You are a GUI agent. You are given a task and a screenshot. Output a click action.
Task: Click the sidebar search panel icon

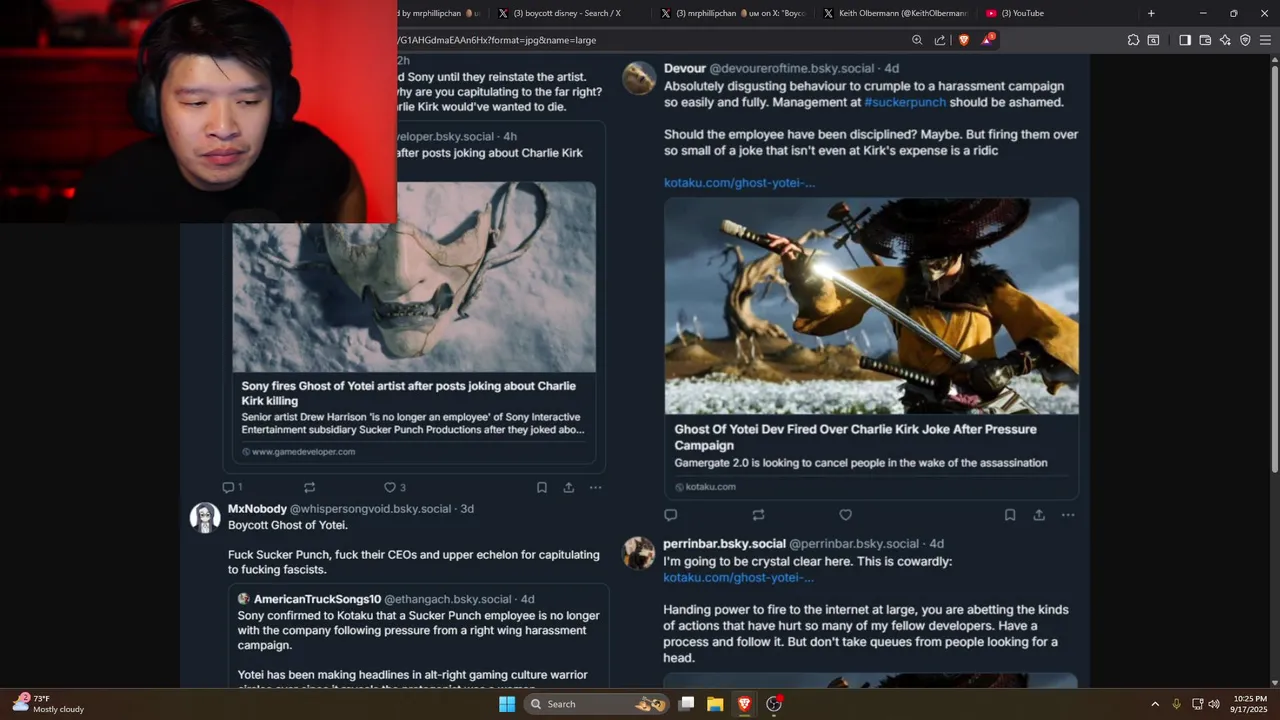pos(1153,40)
